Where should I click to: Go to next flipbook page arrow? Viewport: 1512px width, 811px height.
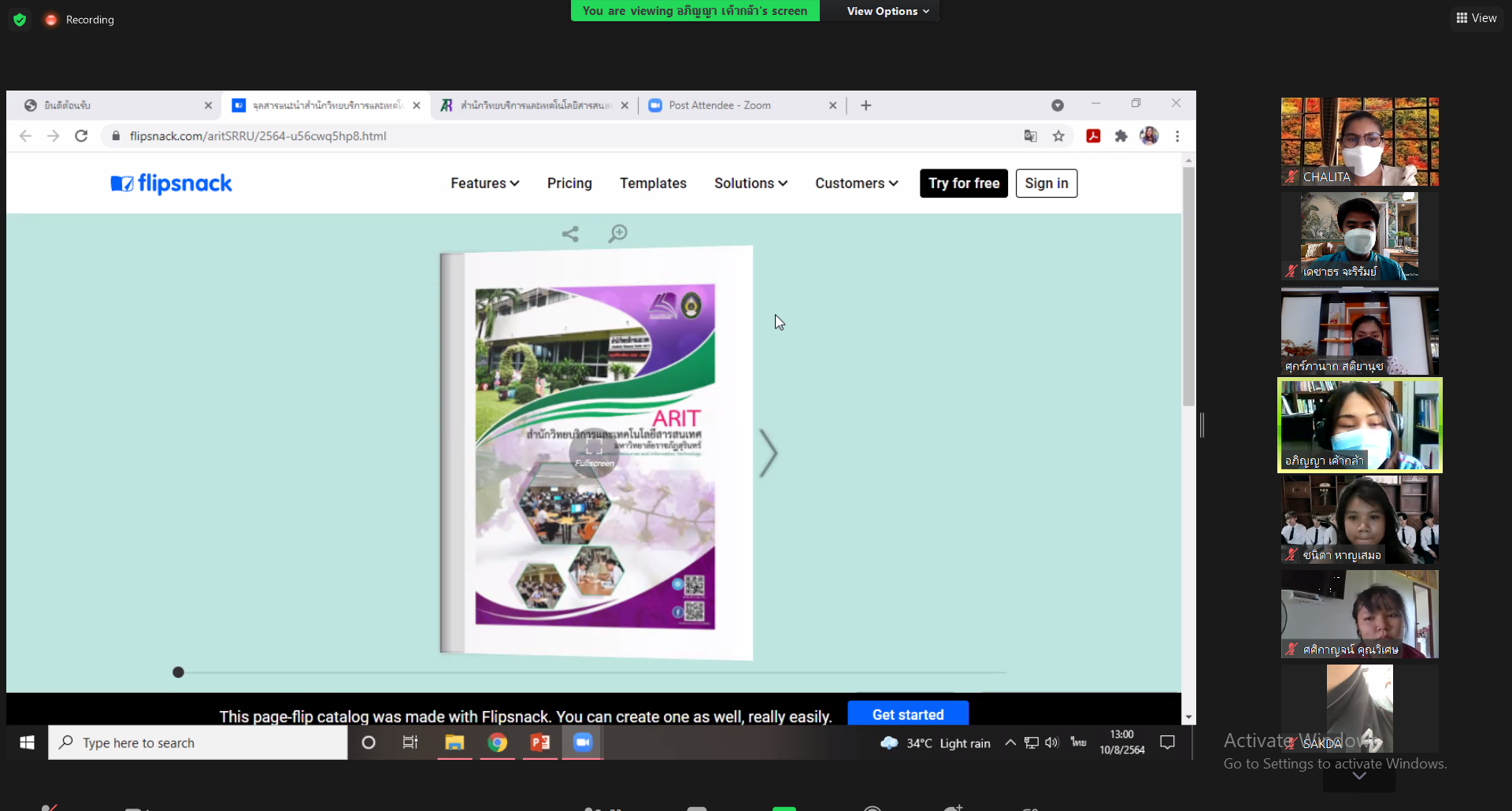coord(768,453)
